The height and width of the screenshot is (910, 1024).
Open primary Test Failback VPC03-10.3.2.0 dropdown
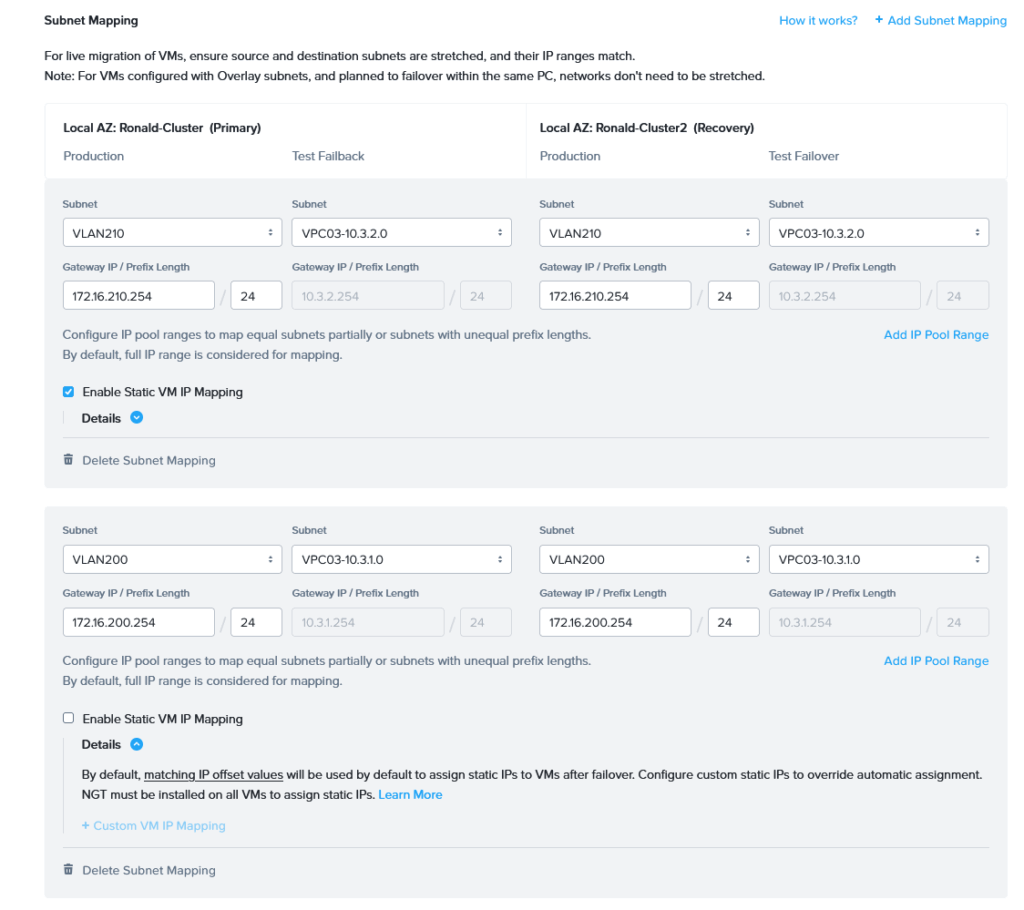401,233
